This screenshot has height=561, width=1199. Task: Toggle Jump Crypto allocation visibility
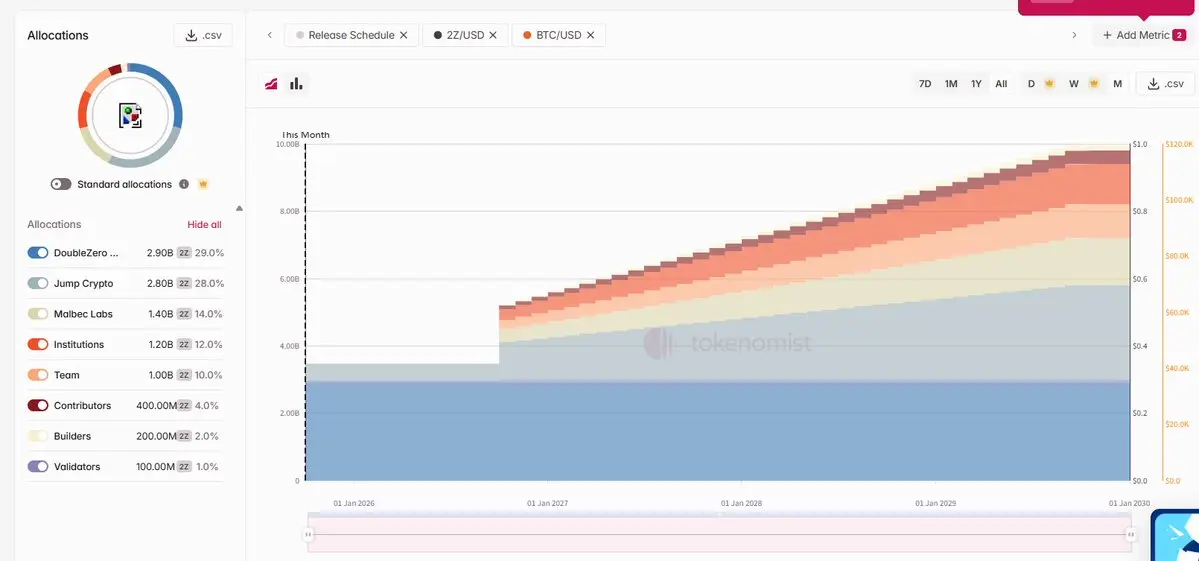point(37,284)
